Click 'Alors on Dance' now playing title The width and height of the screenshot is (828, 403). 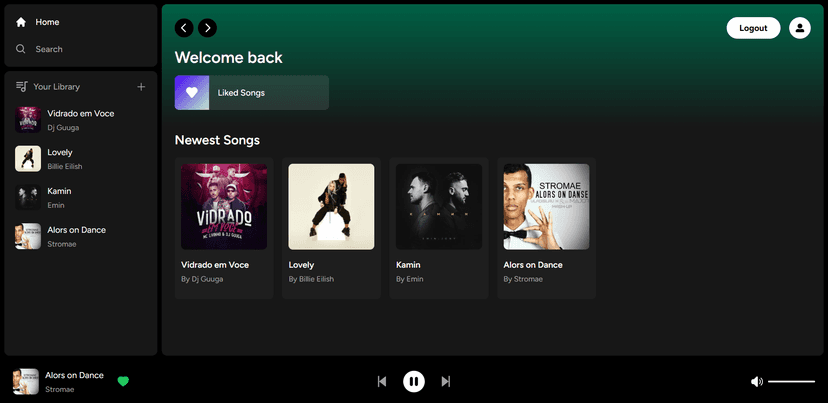[74, 375]
